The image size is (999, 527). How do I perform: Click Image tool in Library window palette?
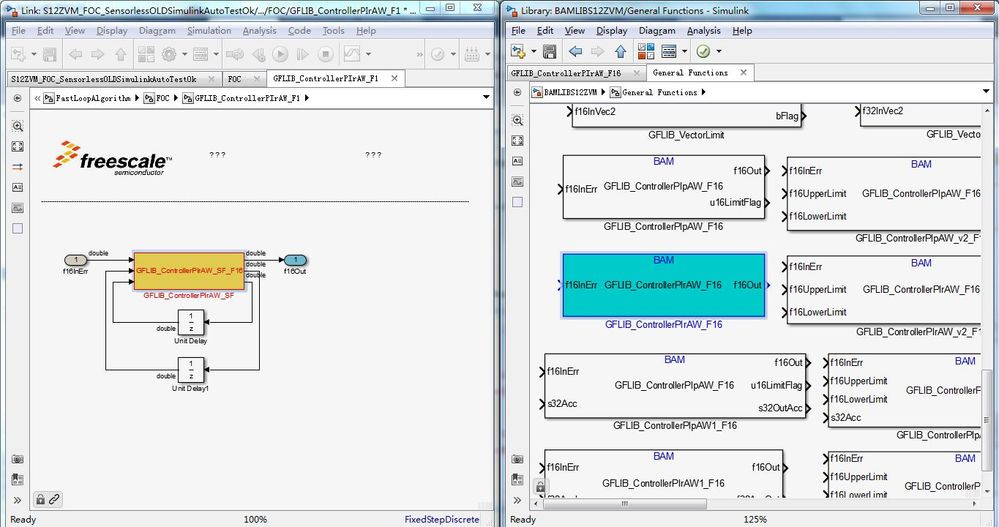tap(517, 182)
